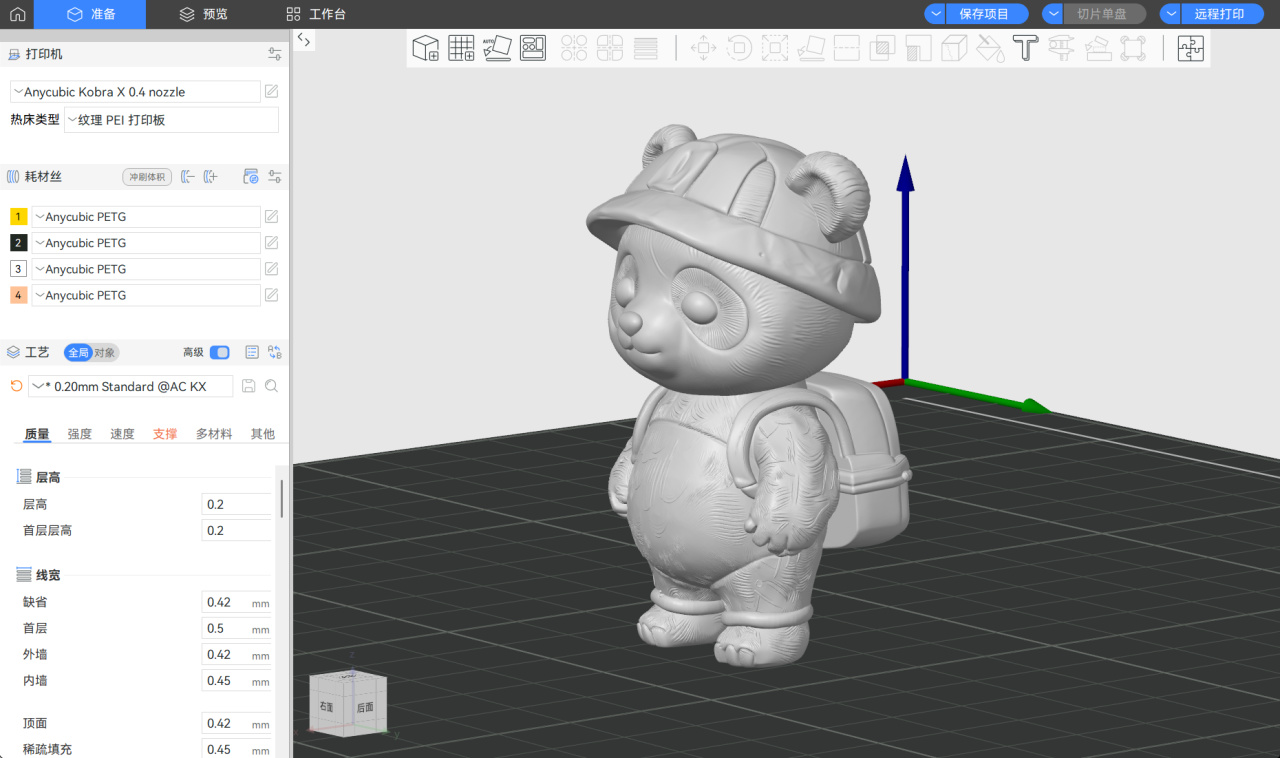Edit the Anycubic Kobra X printer preset

click(271, 92)
